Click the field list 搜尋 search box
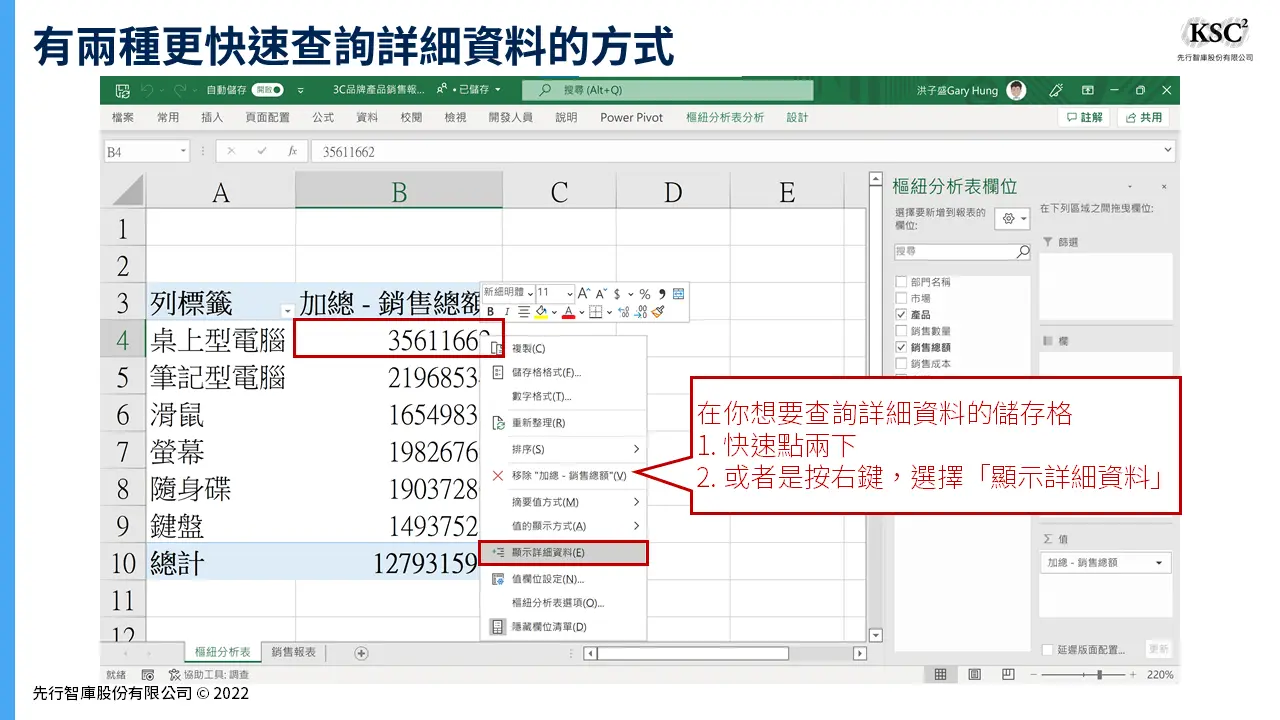 [962, 252]
